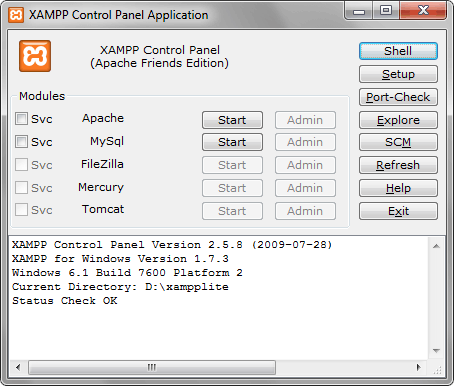
Task: Click the Mercury module label
Action: [101, 187]
